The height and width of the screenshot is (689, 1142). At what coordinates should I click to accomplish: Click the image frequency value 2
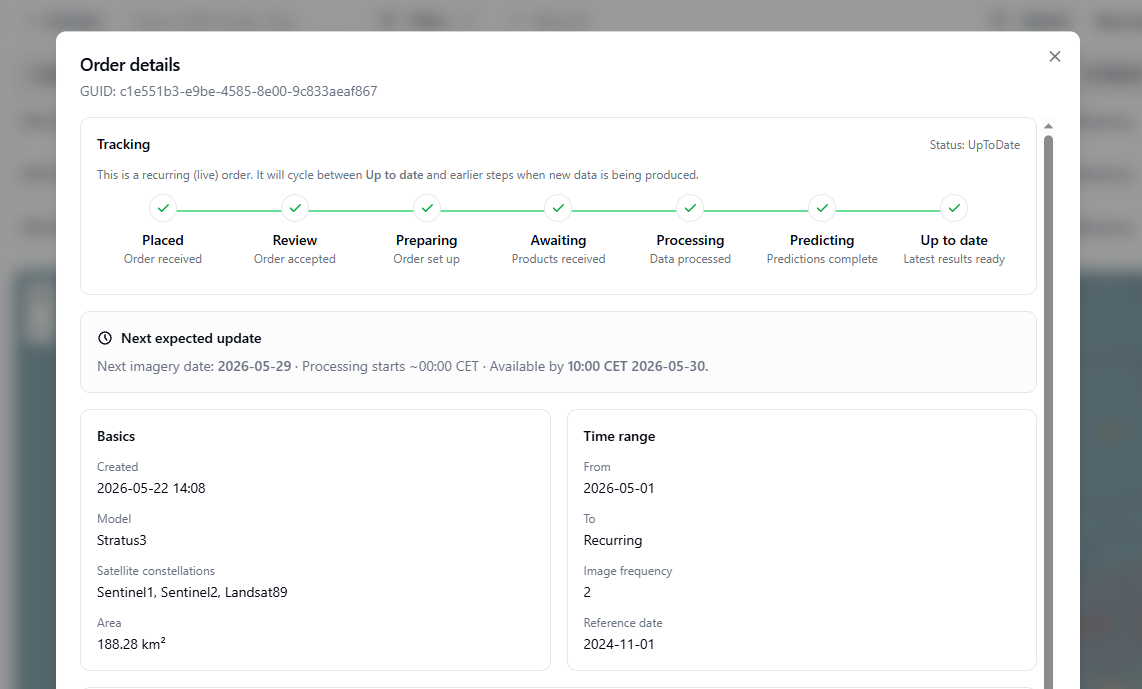[x=587, y=592]
